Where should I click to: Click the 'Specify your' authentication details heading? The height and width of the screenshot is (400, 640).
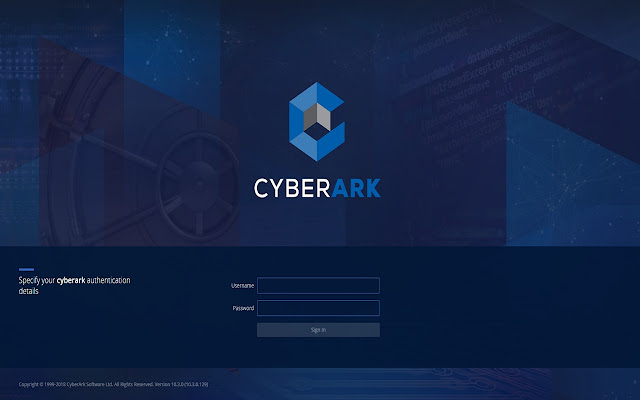[x=74, y=285]
